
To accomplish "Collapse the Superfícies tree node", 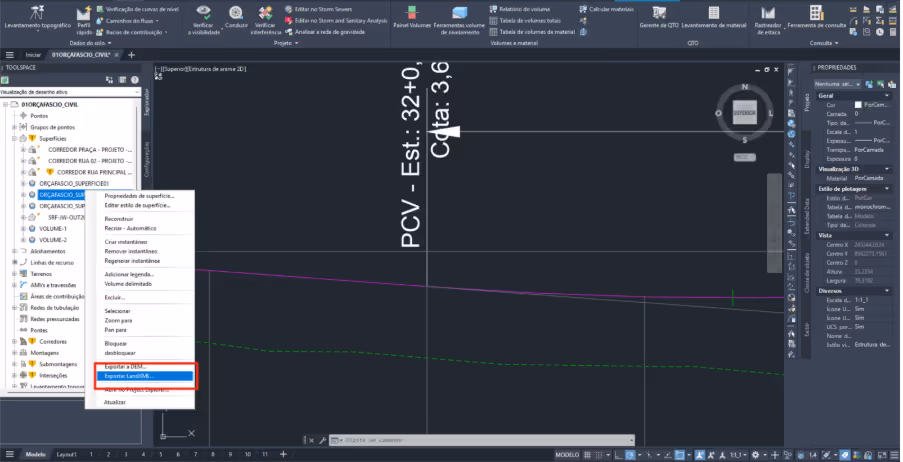I will [x=15, y=138].
